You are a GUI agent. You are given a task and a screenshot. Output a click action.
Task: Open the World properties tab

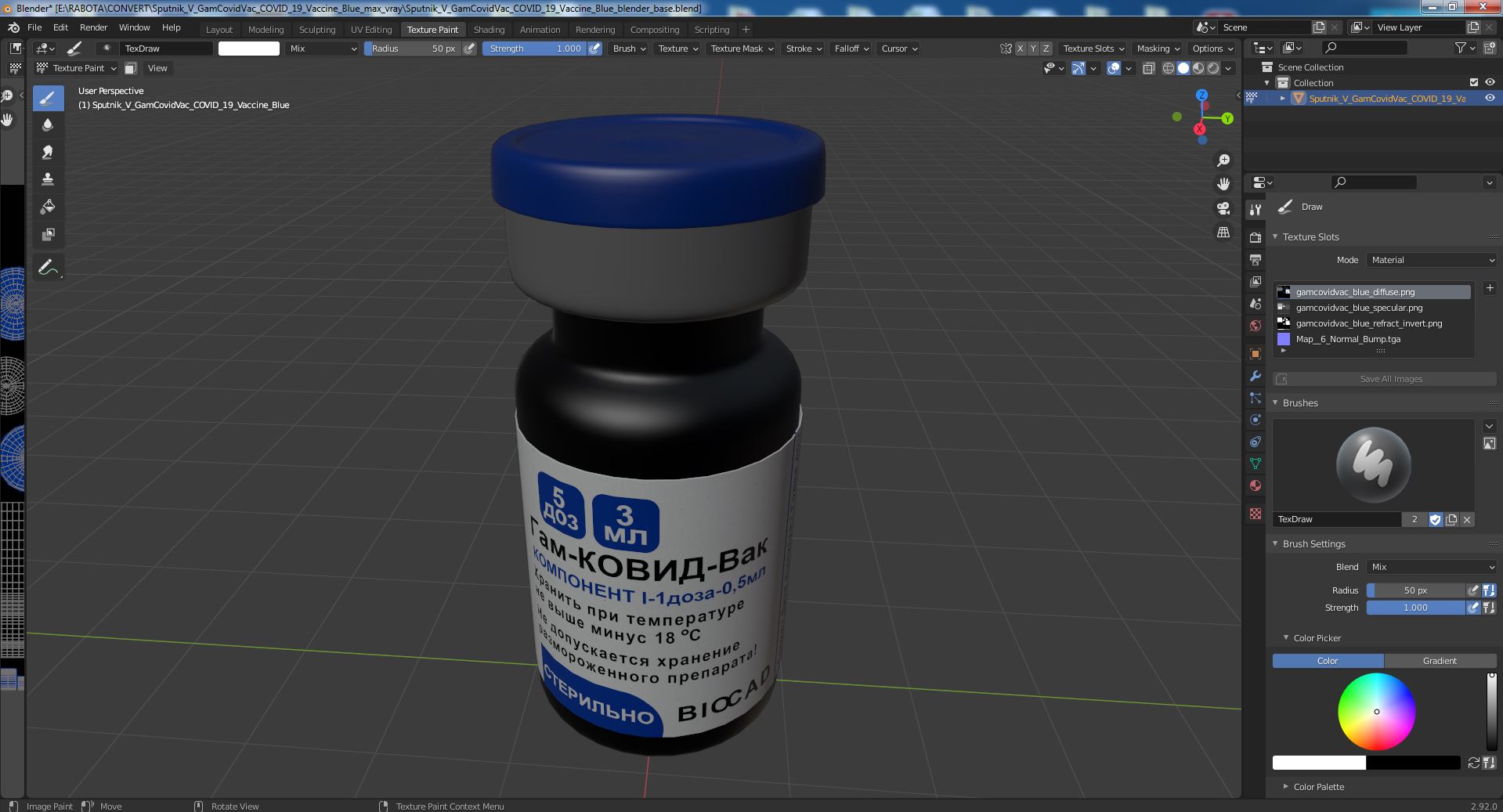pos(1256,325)
